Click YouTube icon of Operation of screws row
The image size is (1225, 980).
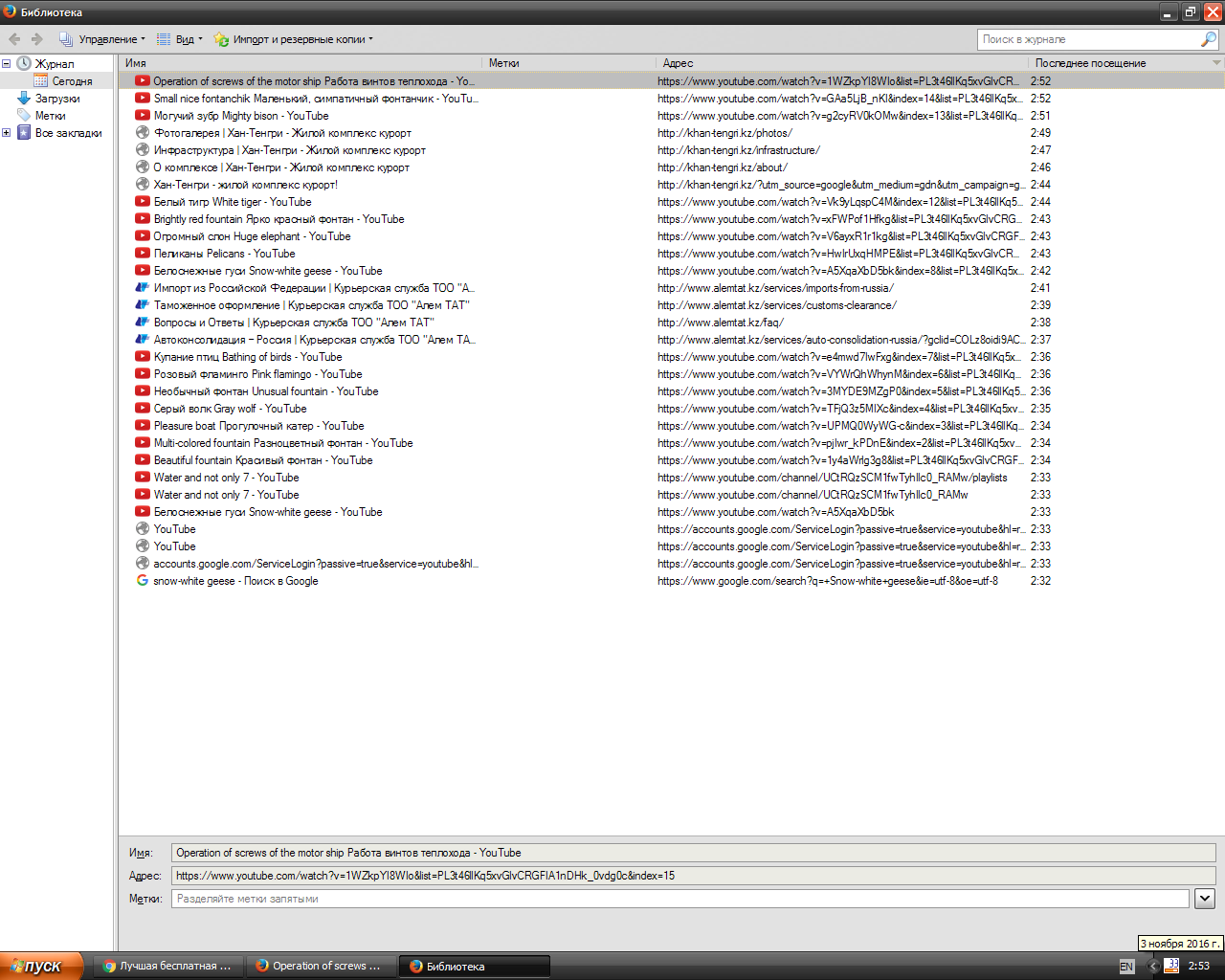(143, 81)
